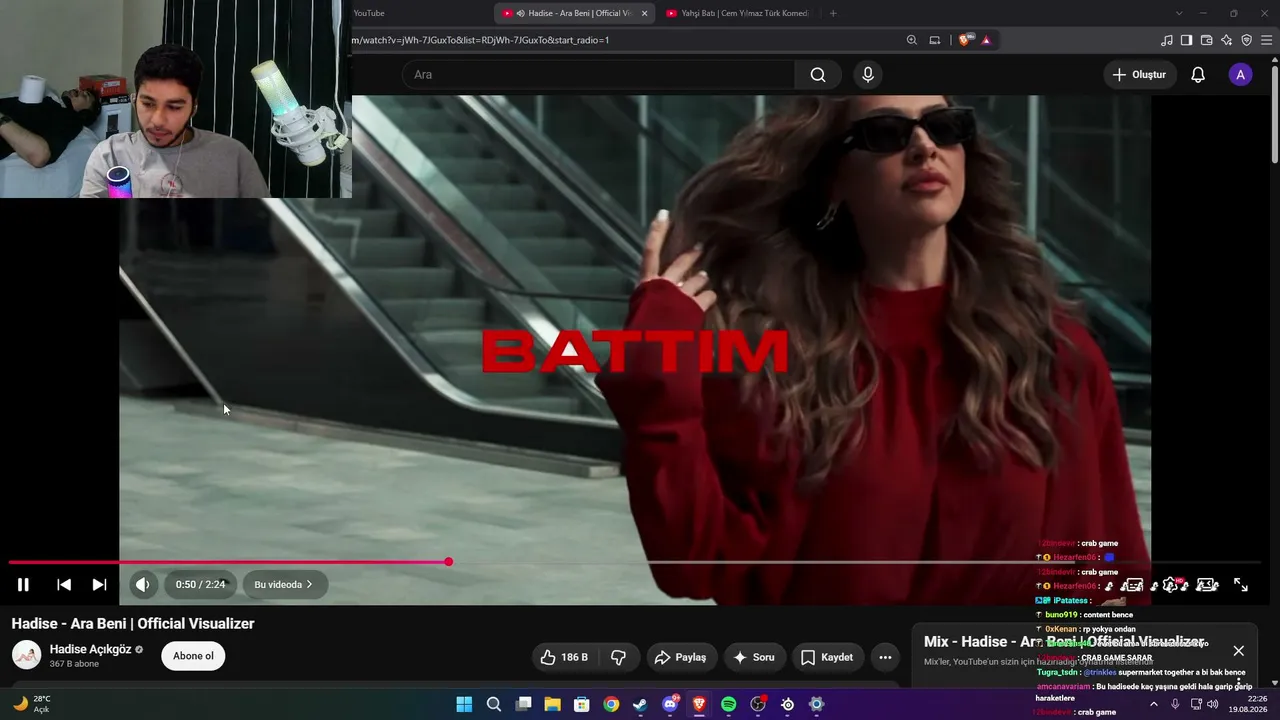The height and width of the screenshot is (720, 1280).
Task: Open Brave Rewards triangle icon
Action: (986, 40)
